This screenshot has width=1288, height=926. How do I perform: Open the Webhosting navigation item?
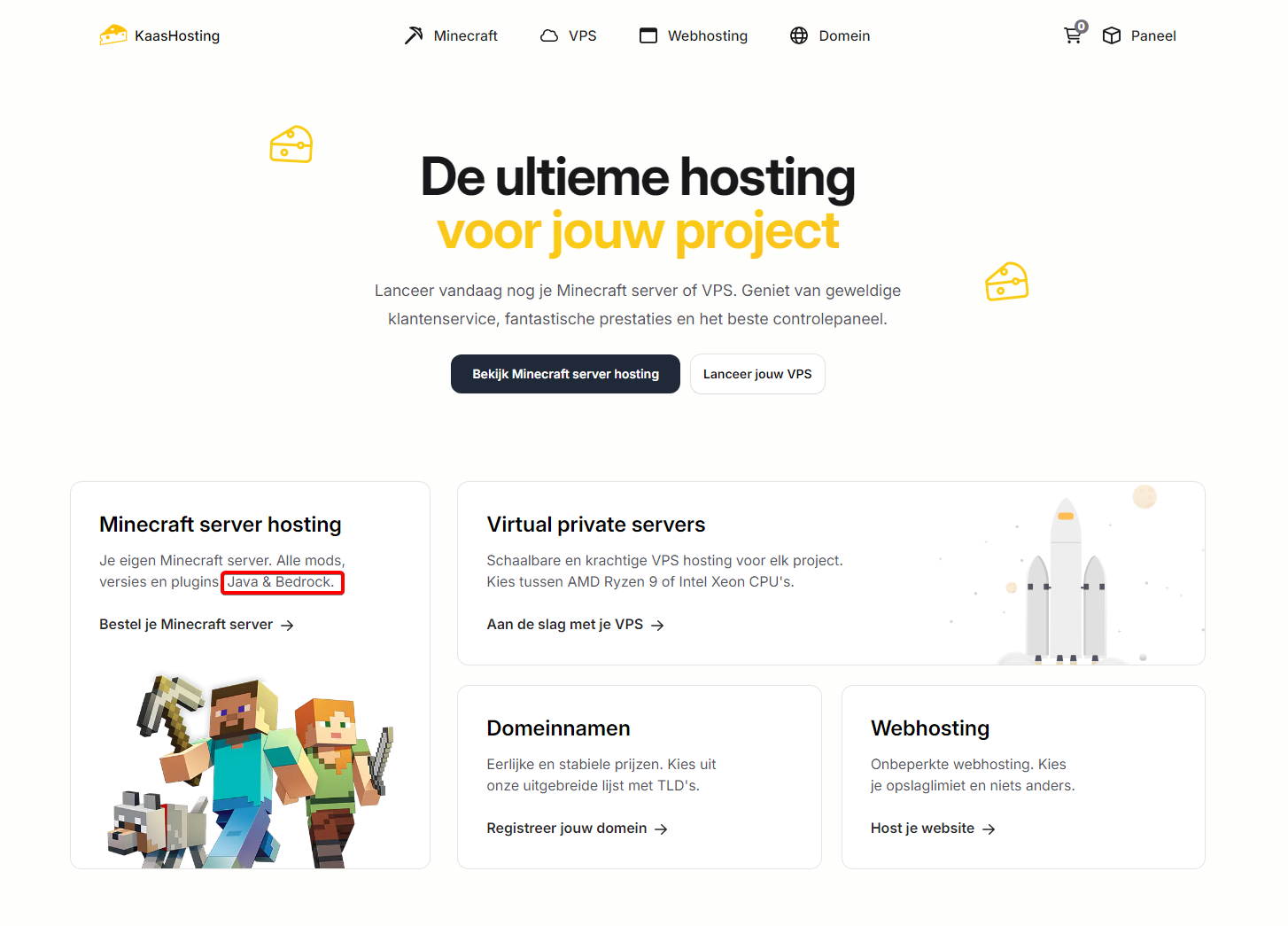click(x=707, y=35)
